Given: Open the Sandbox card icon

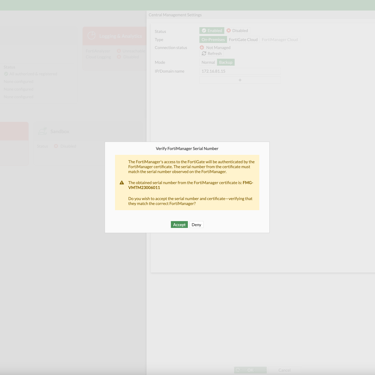Looking at the screenshot, I should click(x=43, y=131).
